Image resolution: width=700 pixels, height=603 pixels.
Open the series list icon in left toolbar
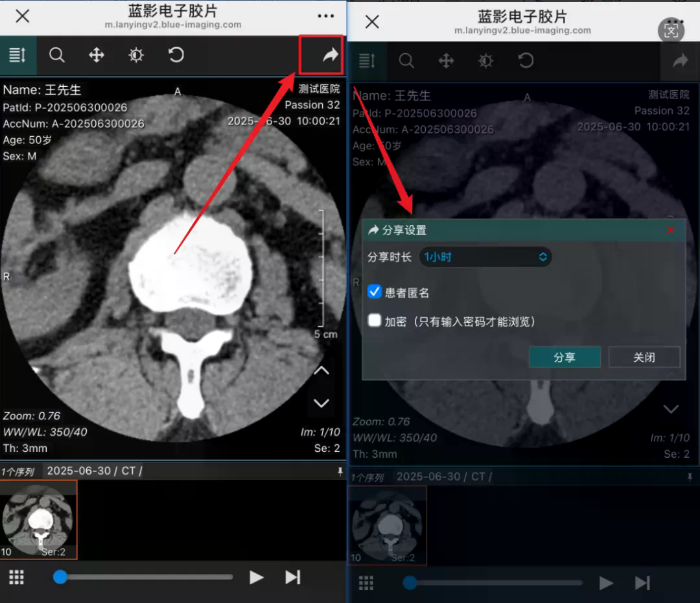tap(17, 56)
